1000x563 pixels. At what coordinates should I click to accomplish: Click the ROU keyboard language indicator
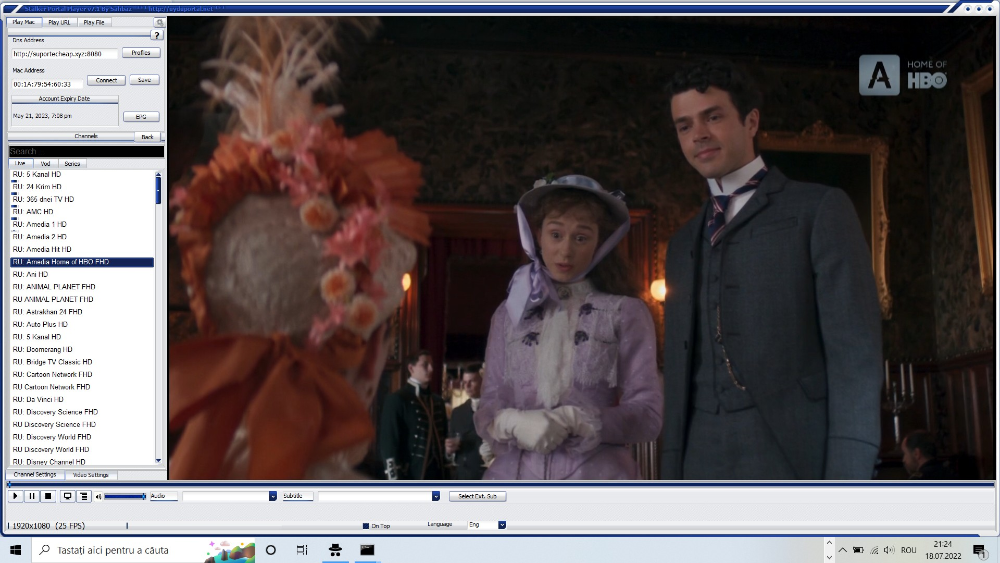pos(909,550)
